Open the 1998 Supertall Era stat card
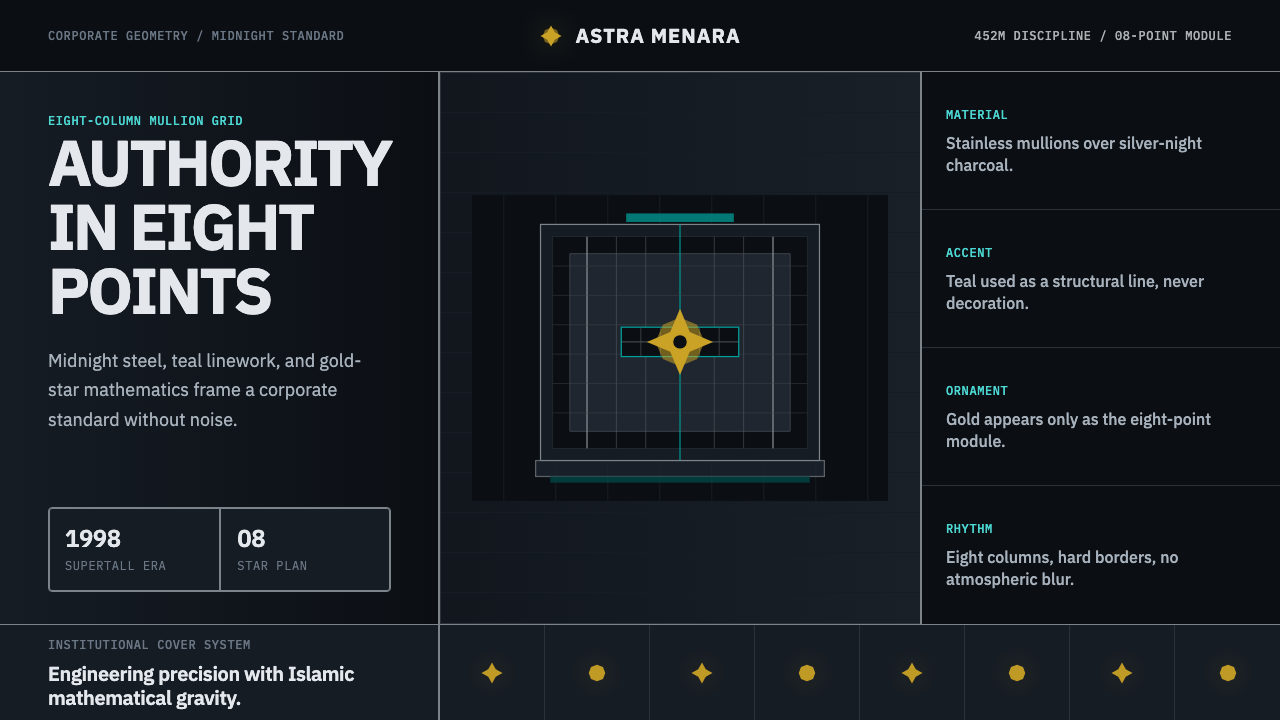This screenshot has height=720, width=1280. (x=135, y=549)
